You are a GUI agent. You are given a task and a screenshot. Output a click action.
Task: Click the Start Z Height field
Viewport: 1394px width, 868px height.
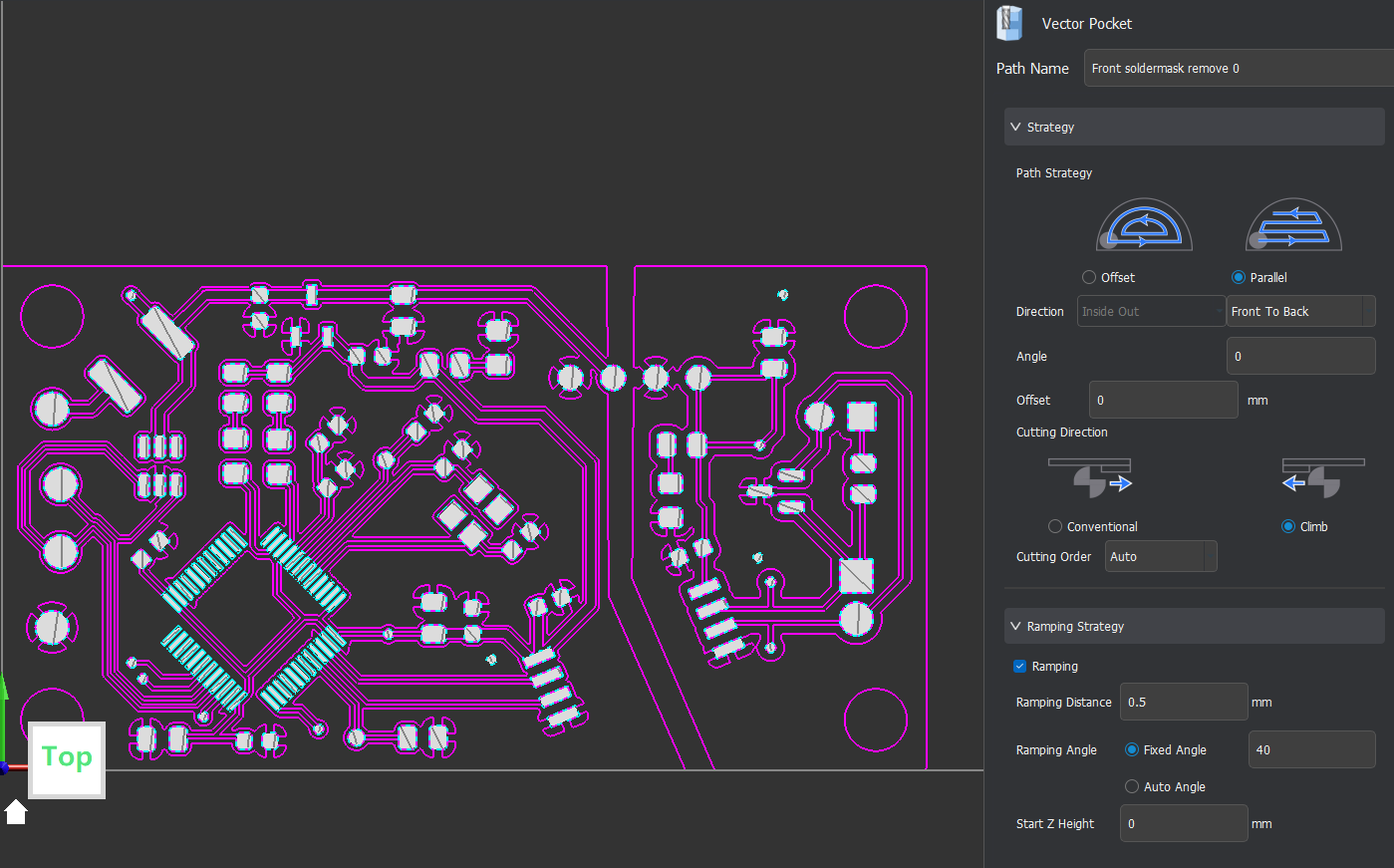1183,823
